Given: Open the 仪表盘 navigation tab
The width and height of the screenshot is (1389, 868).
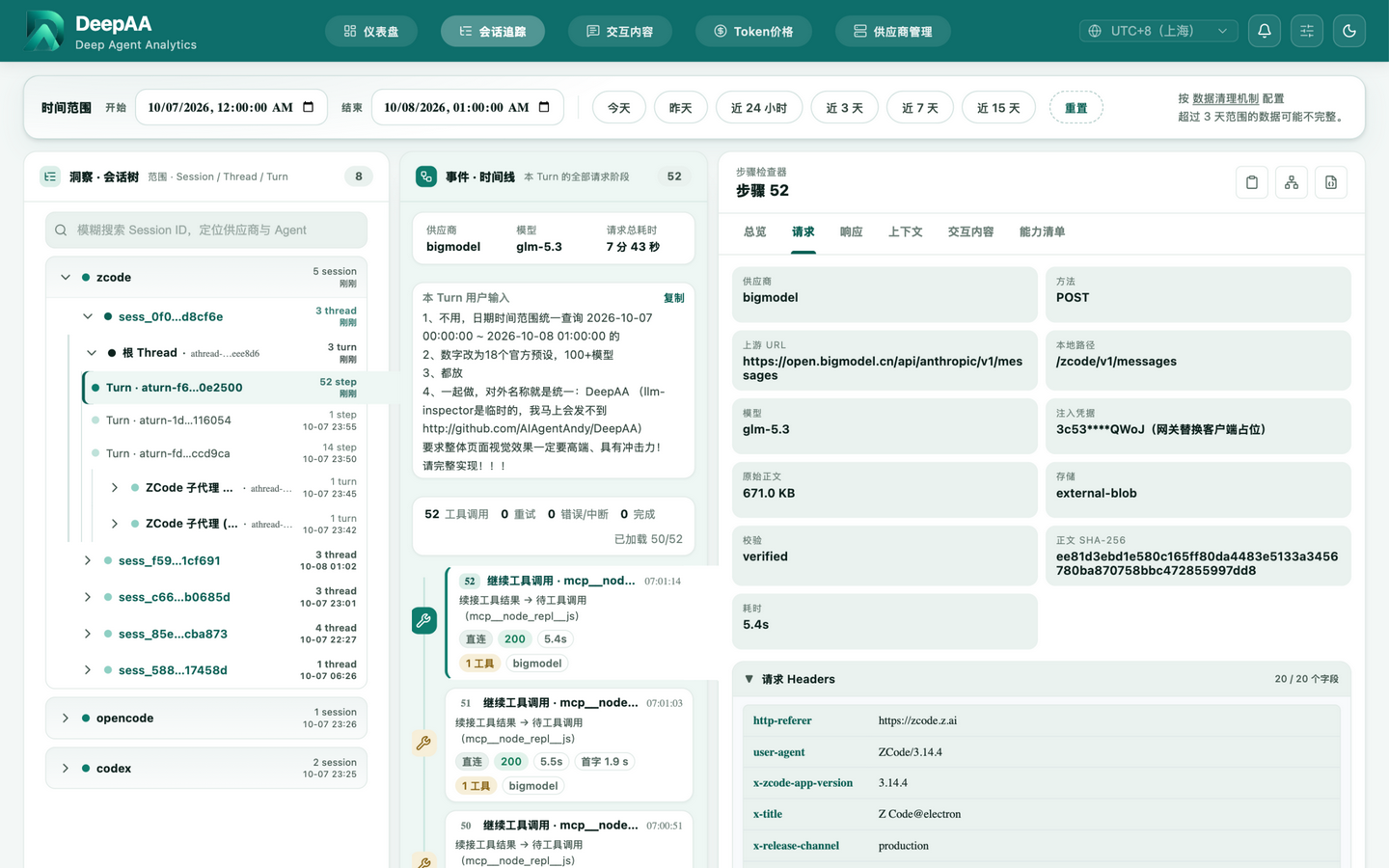Looking at the screenshot, I should 371,31.
